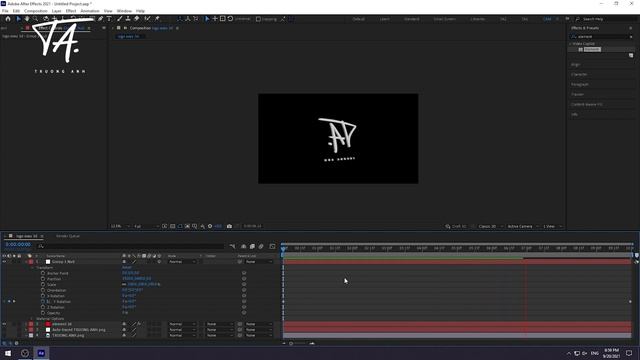Screen dimensions: 640x360
Task: Open blend mode dropdown for Group 1 Null
Action: [182, 262]
